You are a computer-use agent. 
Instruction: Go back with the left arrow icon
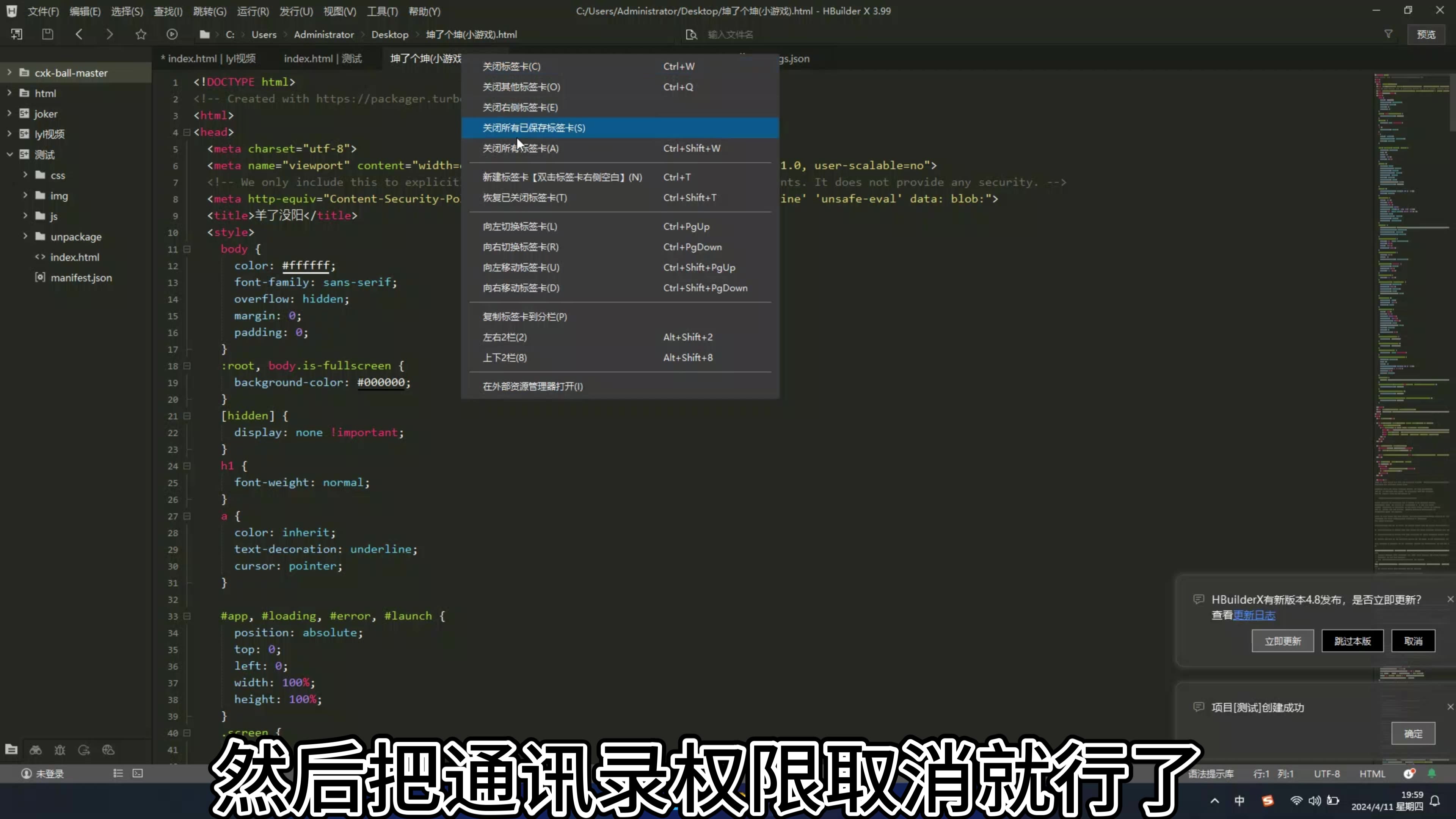coord(79,35)
